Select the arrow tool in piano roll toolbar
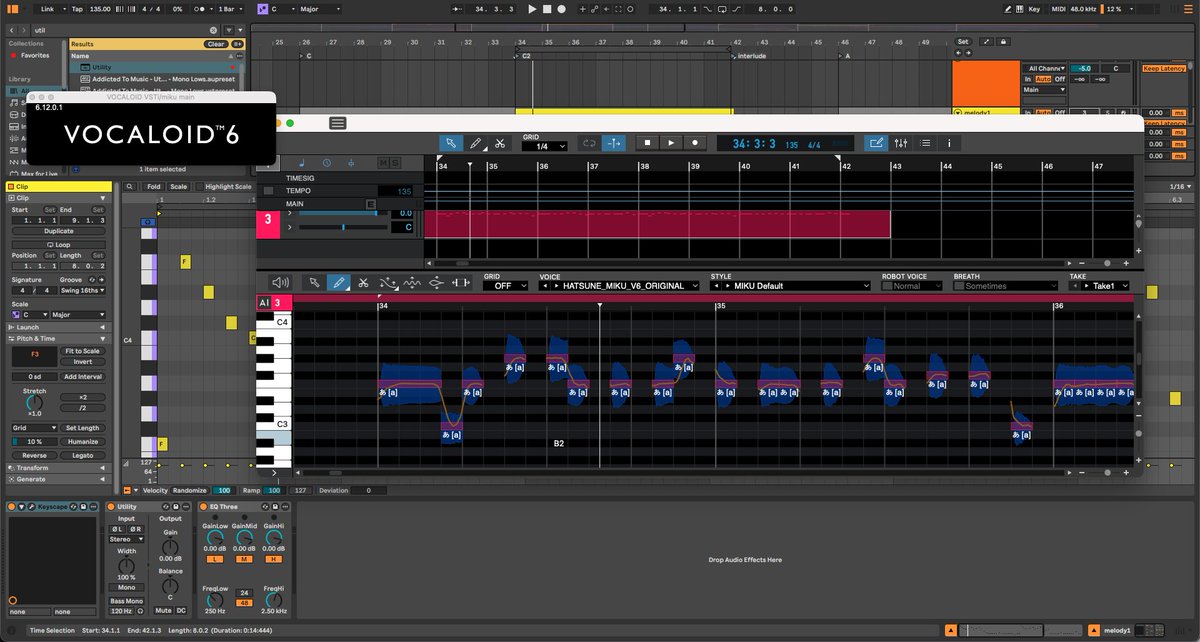Viewport: 1200px width, 642px height. (314, 283)
